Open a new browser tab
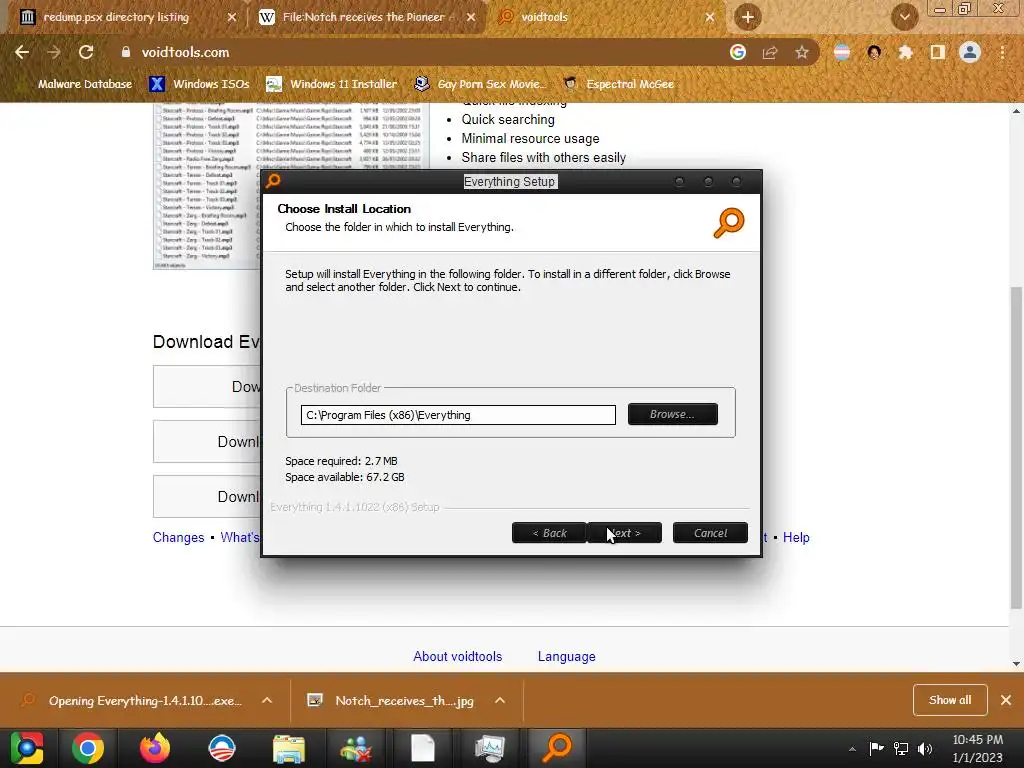The image size is (1024, 768). (748, 17)
